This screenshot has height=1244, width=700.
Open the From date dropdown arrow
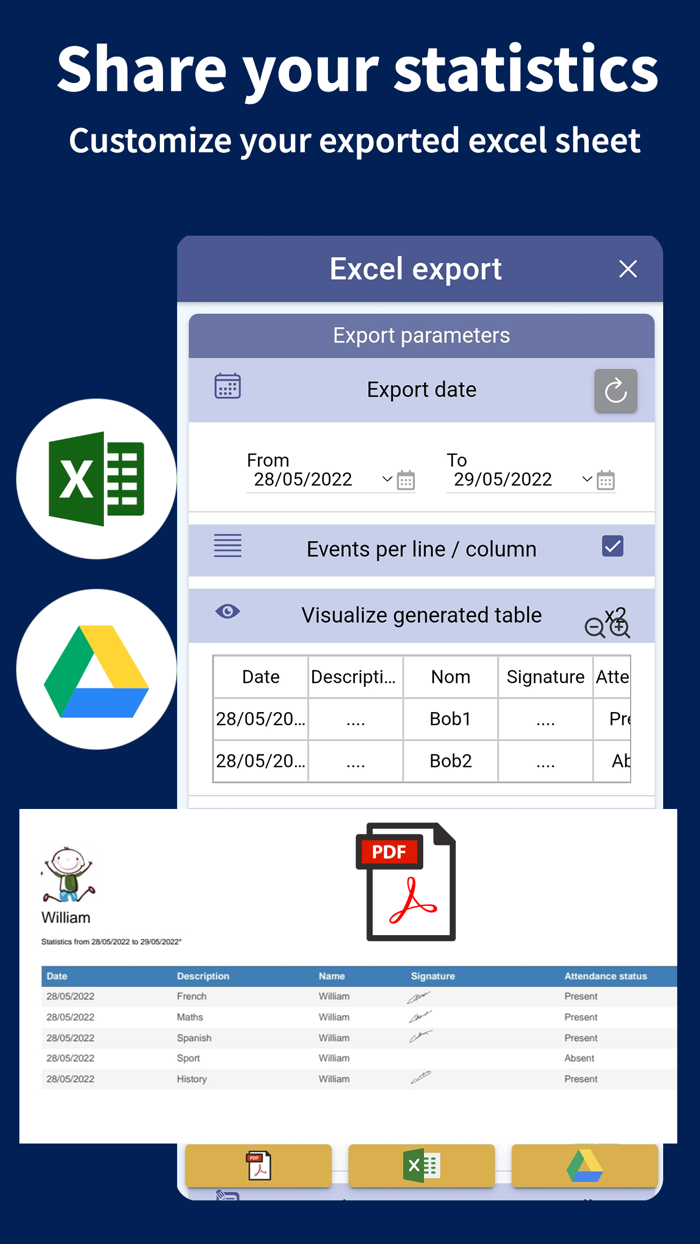pos(387,480)
